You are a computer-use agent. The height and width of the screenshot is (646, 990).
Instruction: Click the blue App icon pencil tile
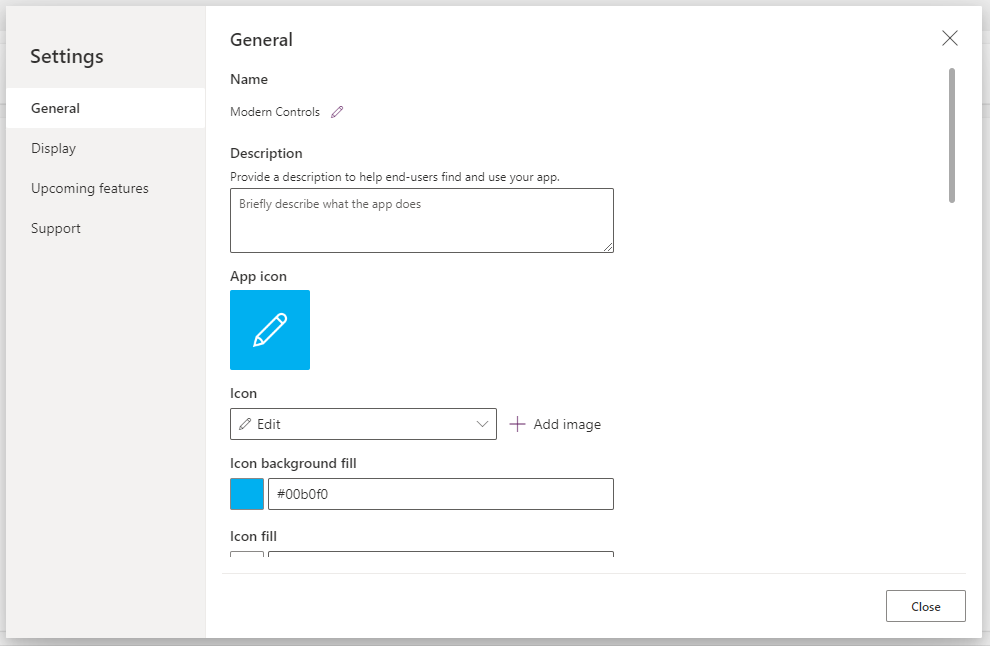[x=270, y=330]
